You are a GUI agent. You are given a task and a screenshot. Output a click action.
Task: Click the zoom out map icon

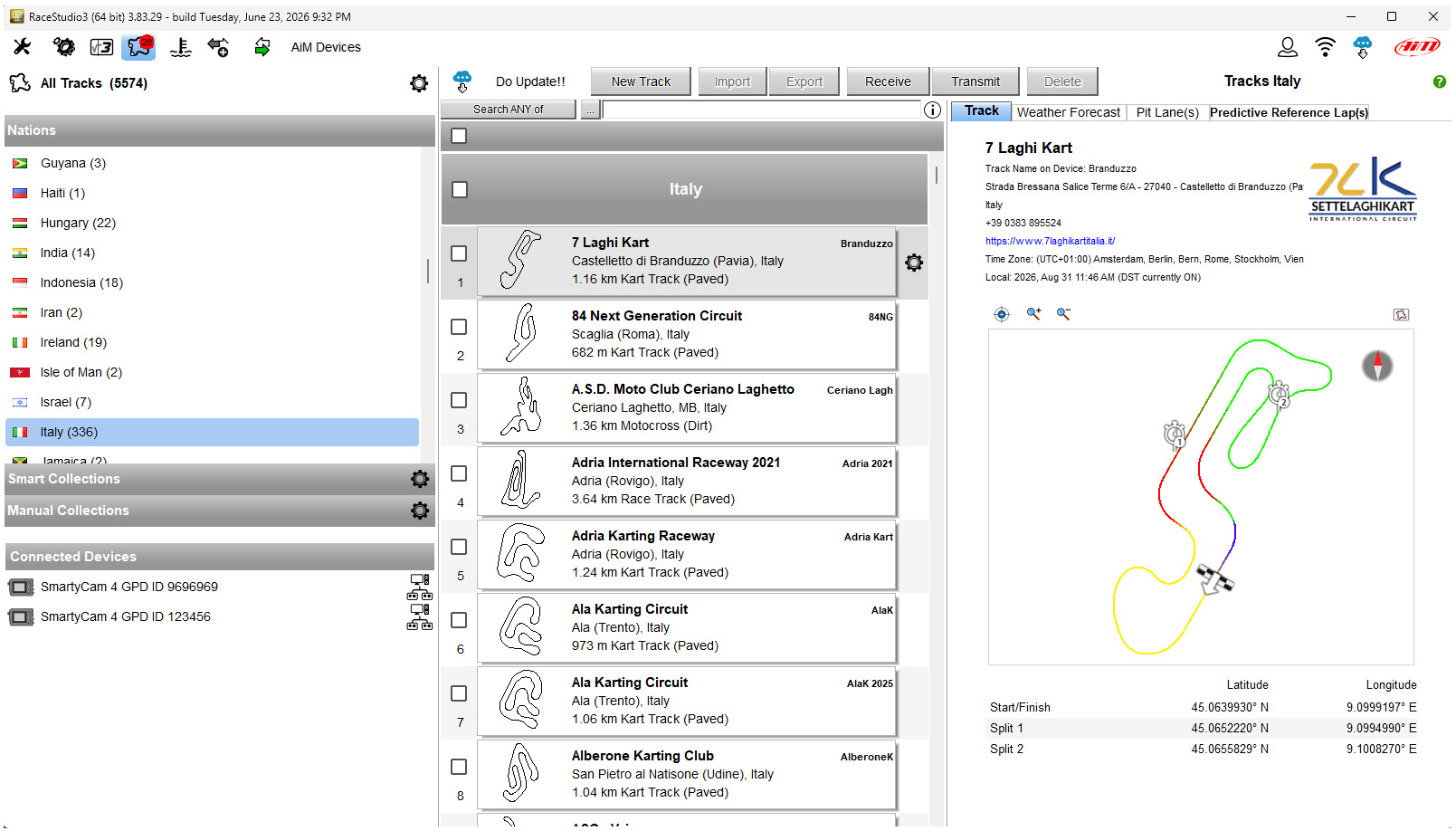tap(1063, 314)
